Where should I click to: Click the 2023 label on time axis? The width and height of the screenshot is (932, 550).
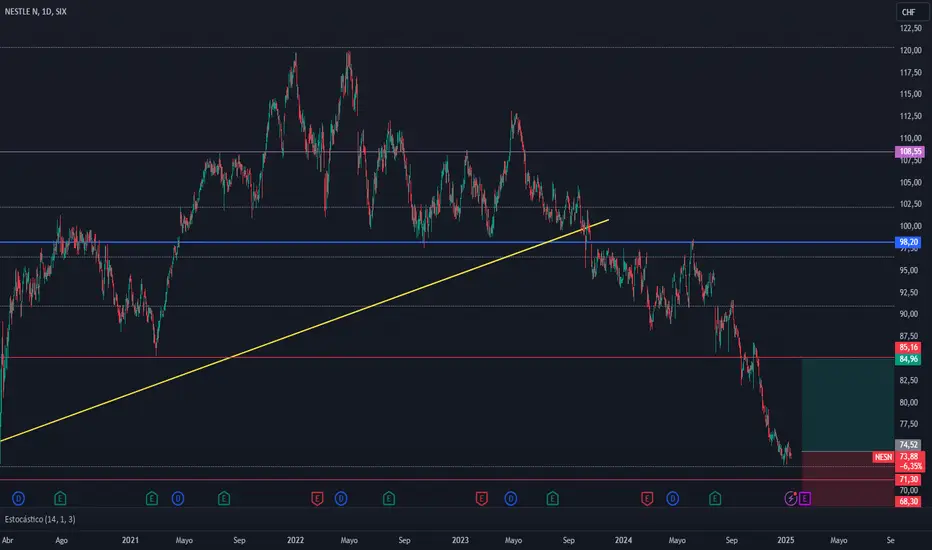click(x=460, y=540)
